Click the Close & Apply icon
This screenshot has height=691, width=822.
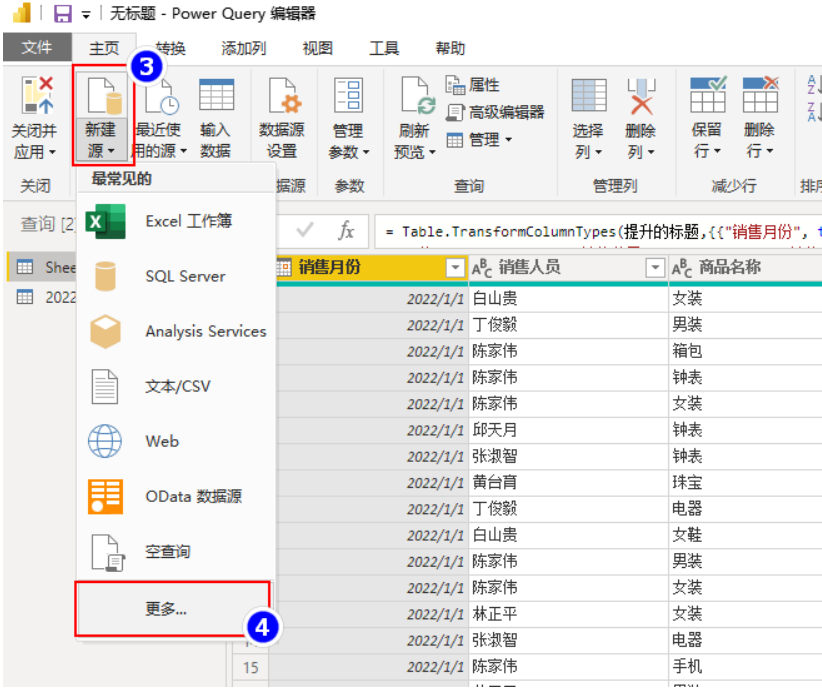[x=37, y=95]
